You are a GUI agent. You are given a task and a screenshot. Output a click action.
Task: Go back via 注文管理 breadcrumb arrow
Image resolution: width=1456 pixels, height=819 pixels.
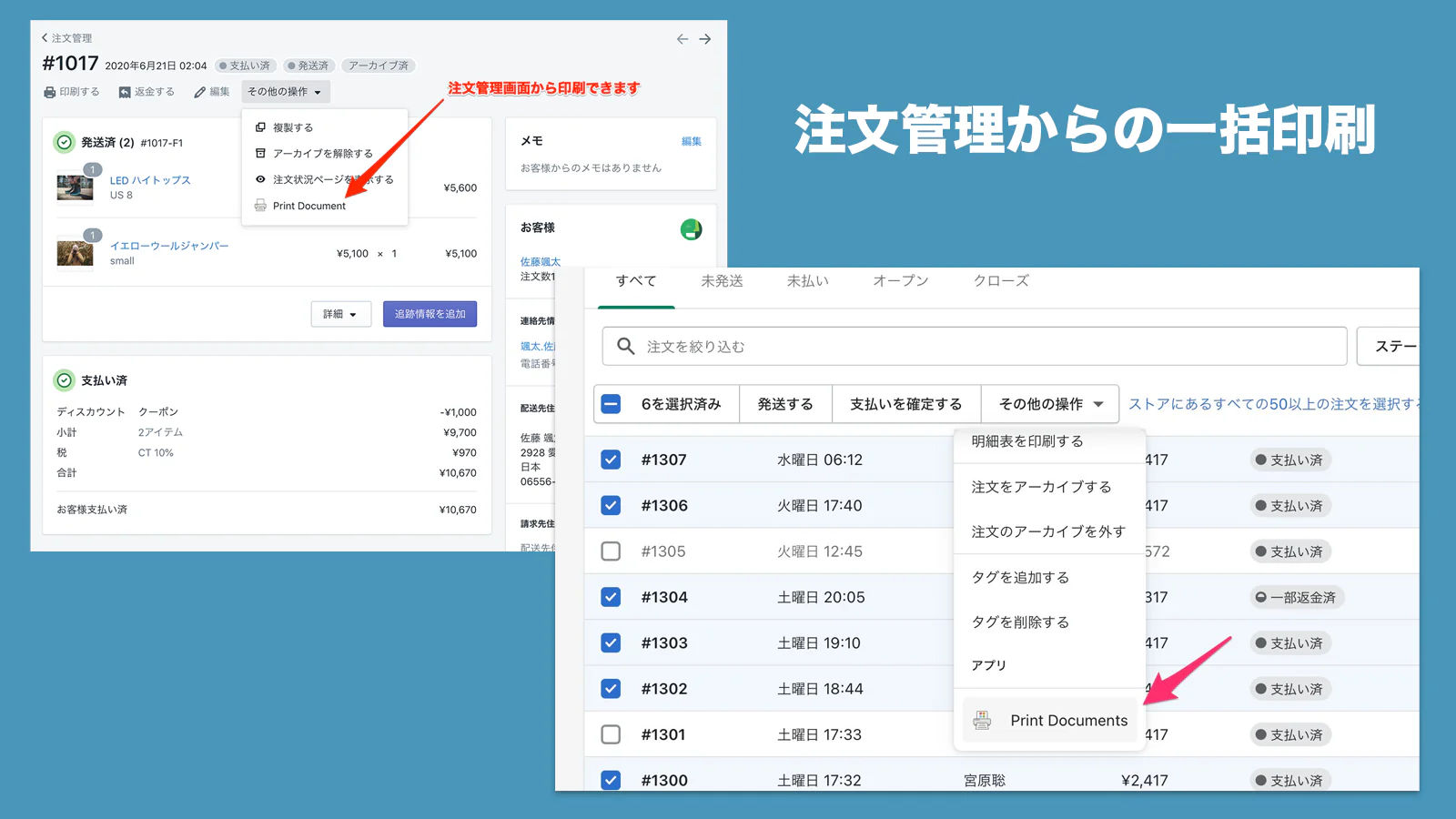(x=45, y=38)
